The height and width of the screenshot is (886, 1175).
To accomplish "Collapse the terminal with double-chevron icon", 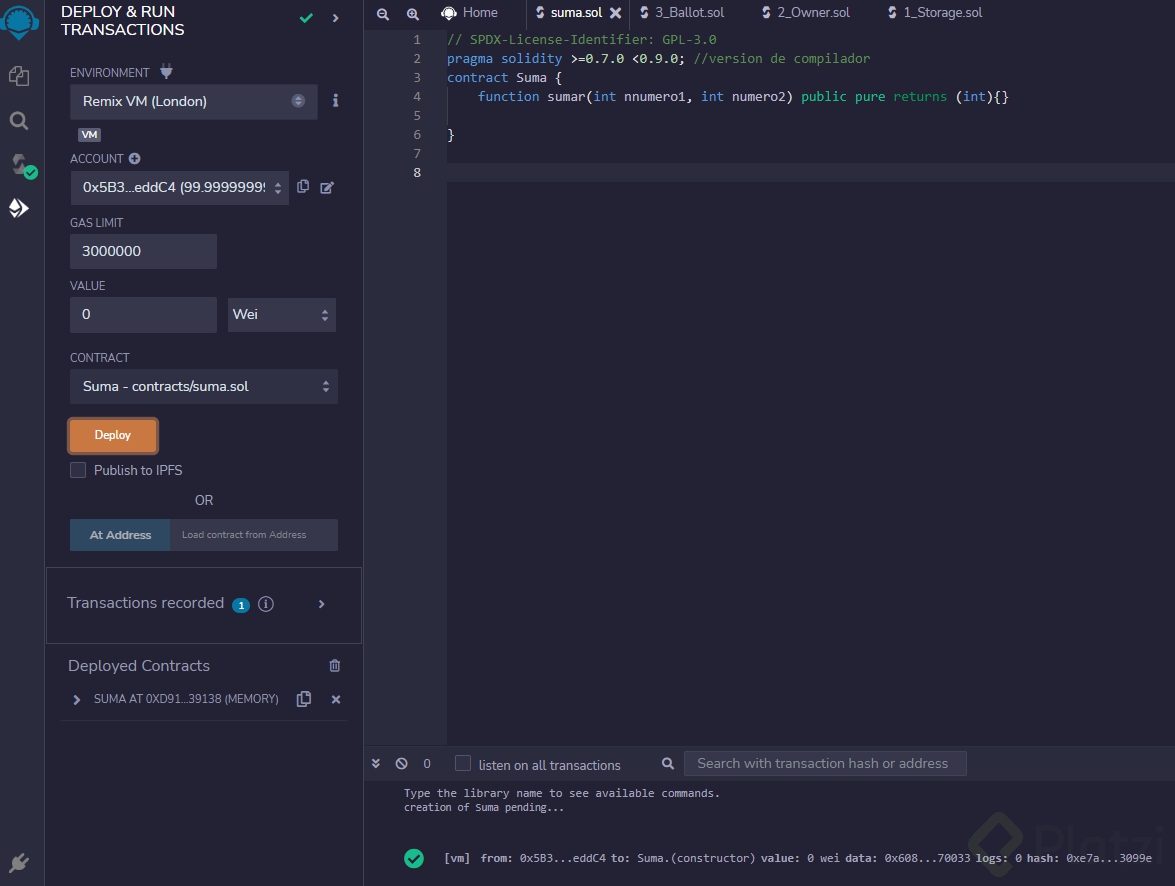I will (375, 763).
